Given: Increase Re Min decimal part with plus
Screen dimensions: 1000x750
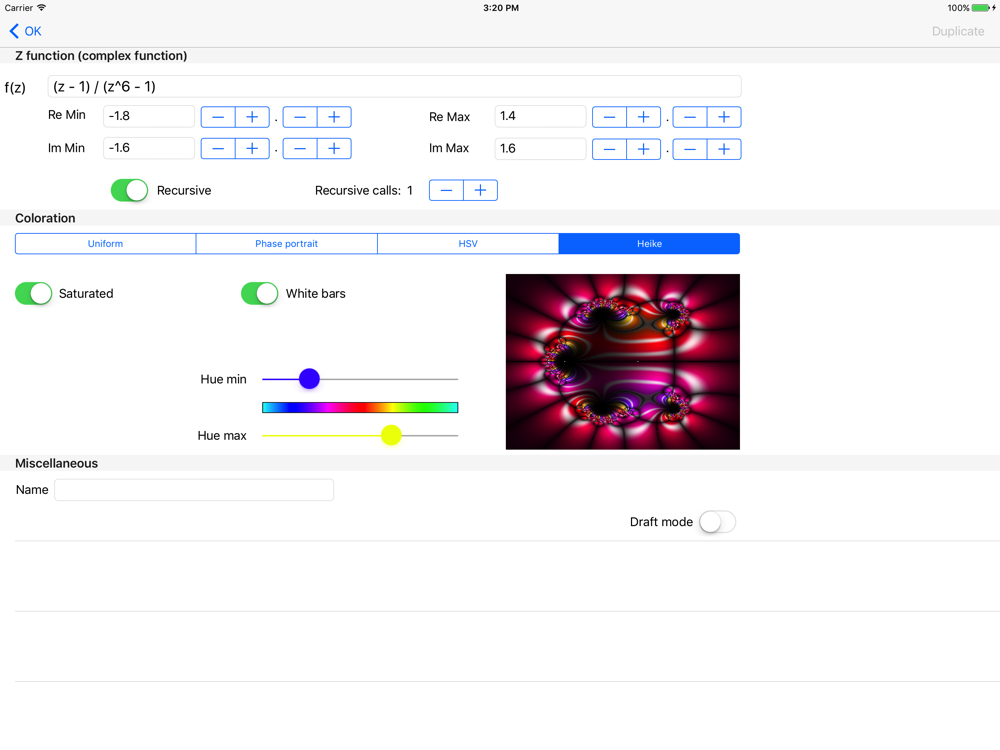Looking at the screenshot, I should 334,117.
